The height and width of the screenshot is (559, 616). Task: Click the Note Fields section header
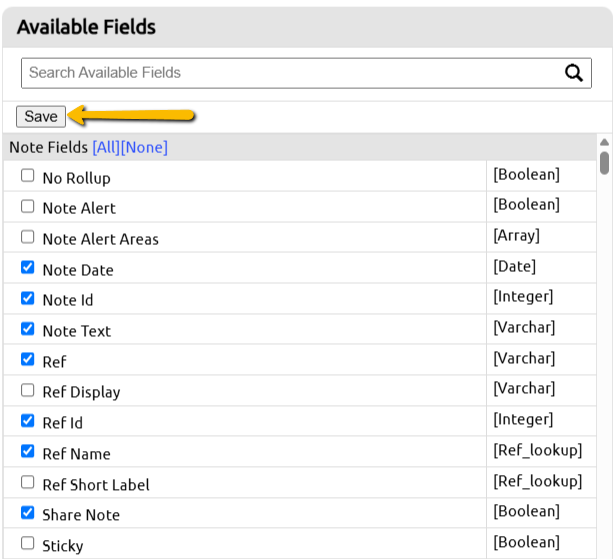[x=300, y=147]
